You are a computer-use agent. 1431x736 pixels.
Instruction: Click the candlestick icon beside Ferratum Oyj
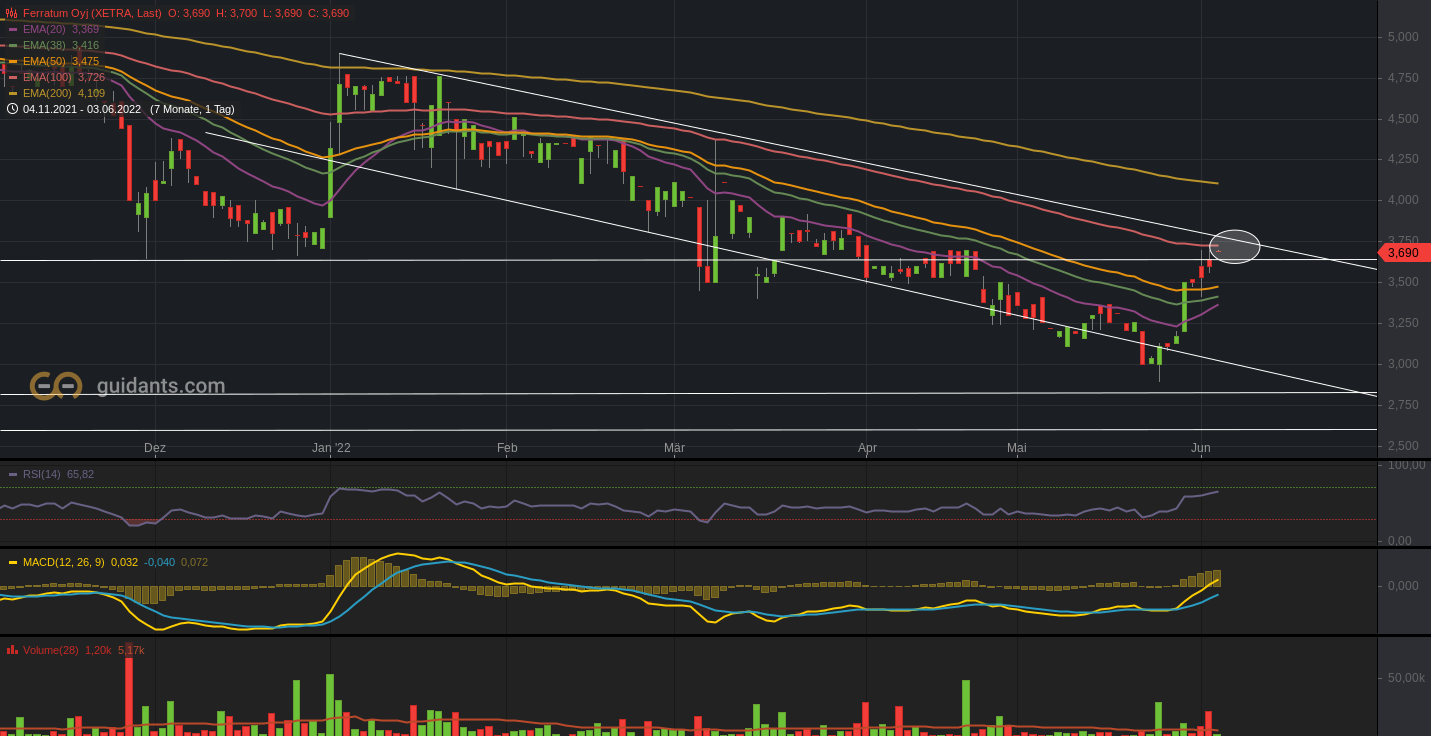(x=12, y=13)
